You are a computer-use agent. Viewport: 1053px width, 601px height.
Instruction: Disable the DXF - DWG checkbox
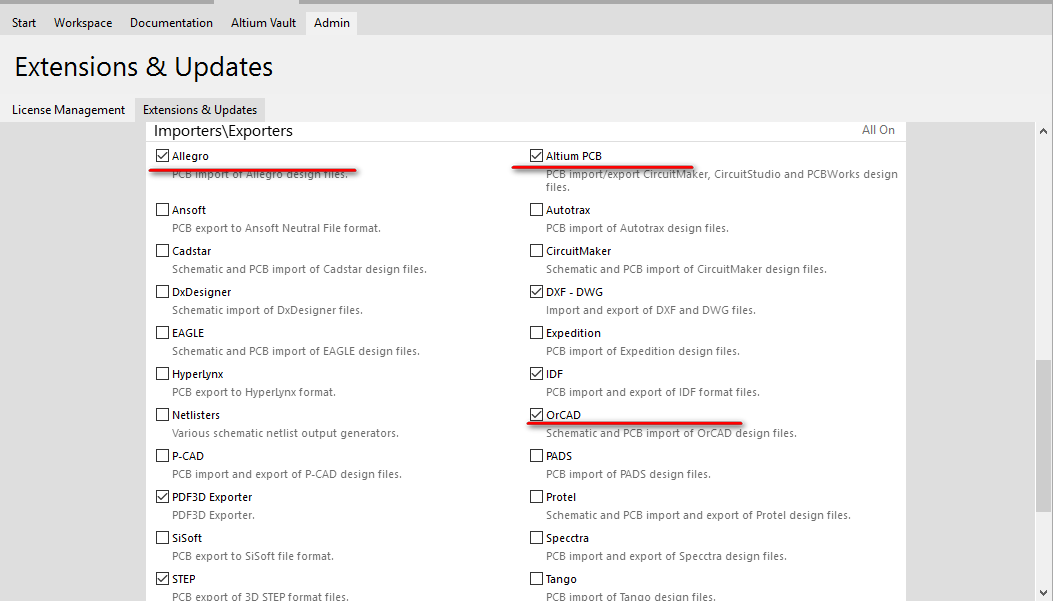[537, 292]
